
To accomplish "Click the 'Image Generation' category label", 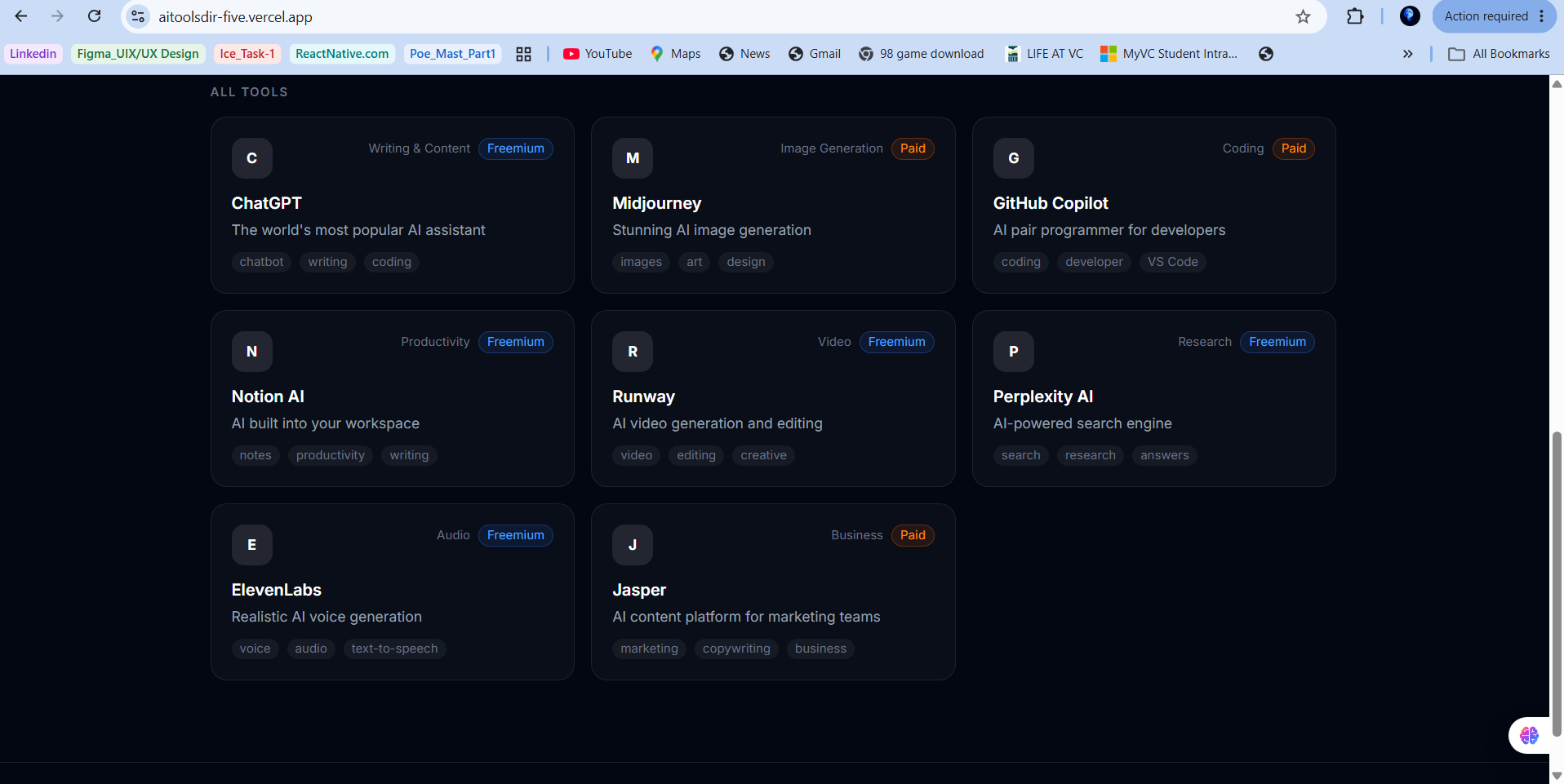I will pyautogui.click(x=832, y=148).
